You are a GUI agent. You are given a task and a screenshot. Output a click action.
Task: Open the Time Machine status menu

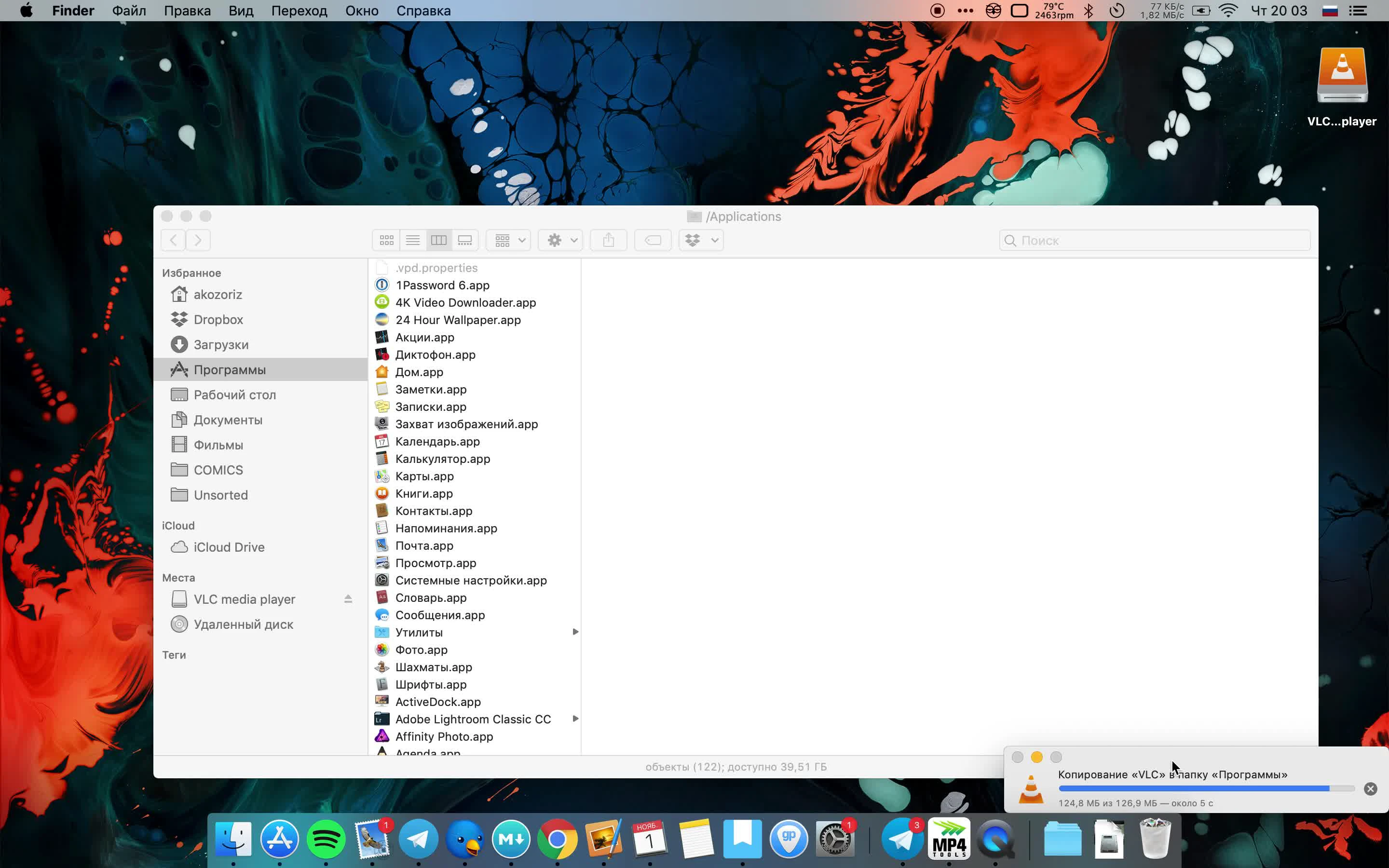click(1117, 11)
